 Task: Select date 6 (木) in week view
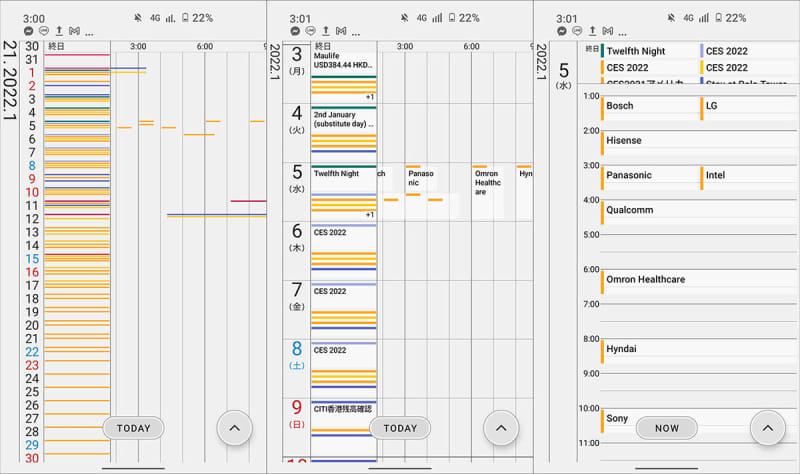point(297,237)
